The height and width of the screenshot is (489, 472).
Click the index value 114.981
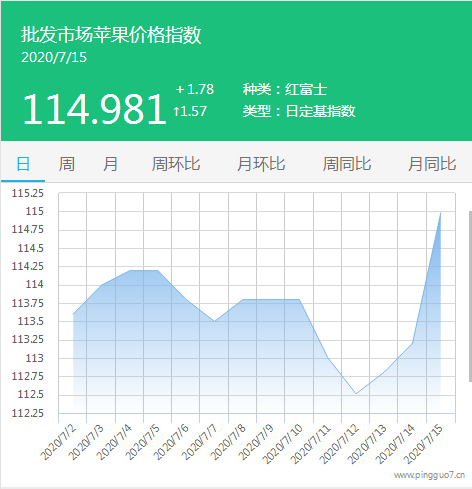pos(94,109)
